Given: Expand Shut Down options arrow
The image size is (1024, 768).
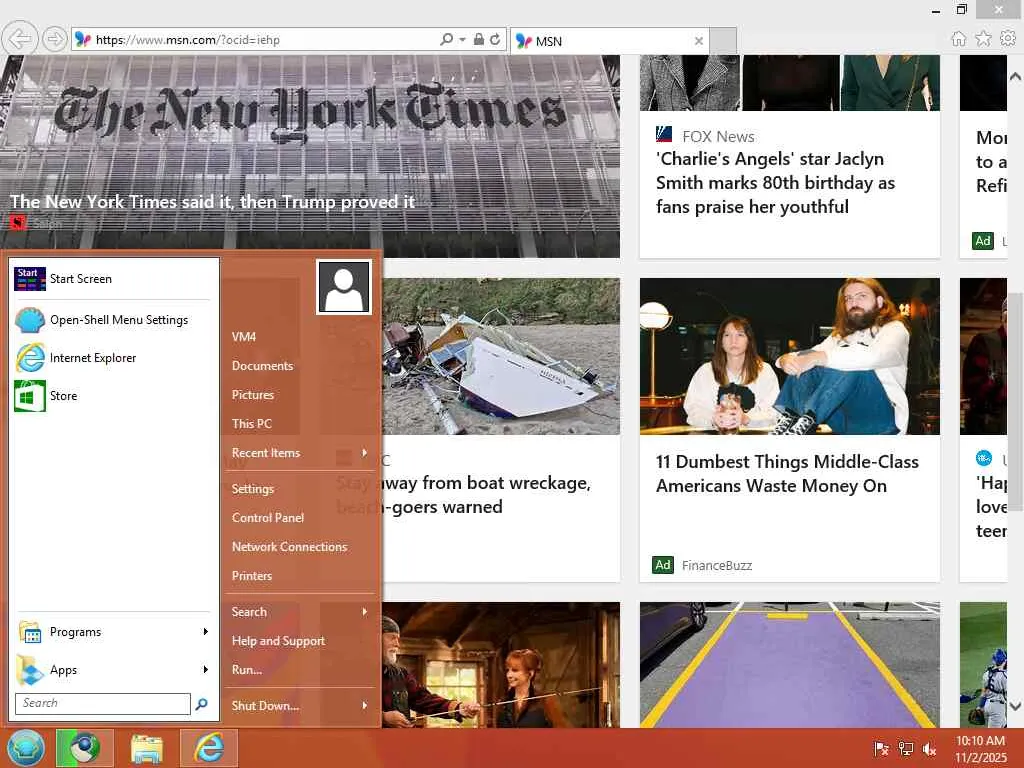Looking at the screenshot, I should click(x=364, y=706).
